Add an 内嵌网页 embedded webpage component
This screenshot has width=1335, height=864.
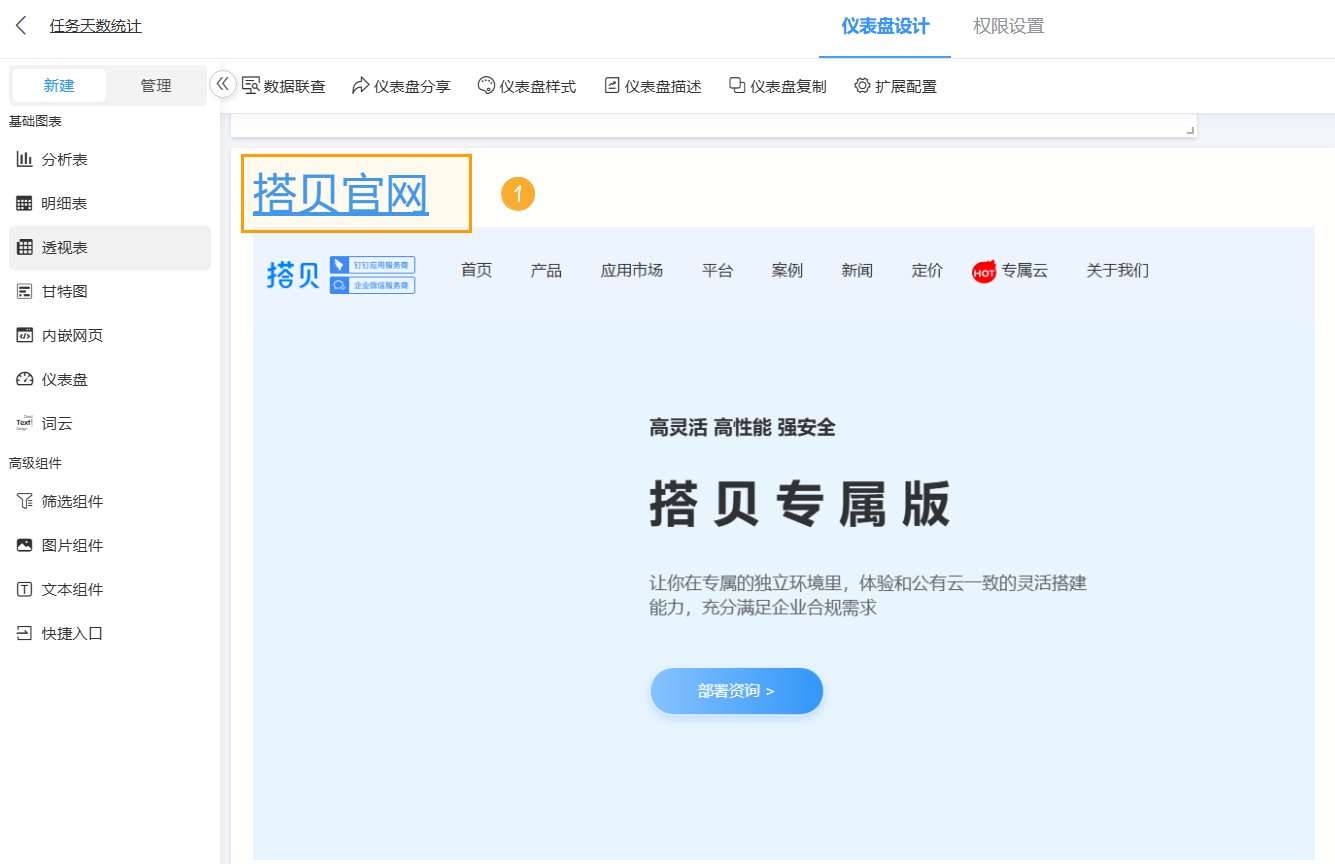68,335
